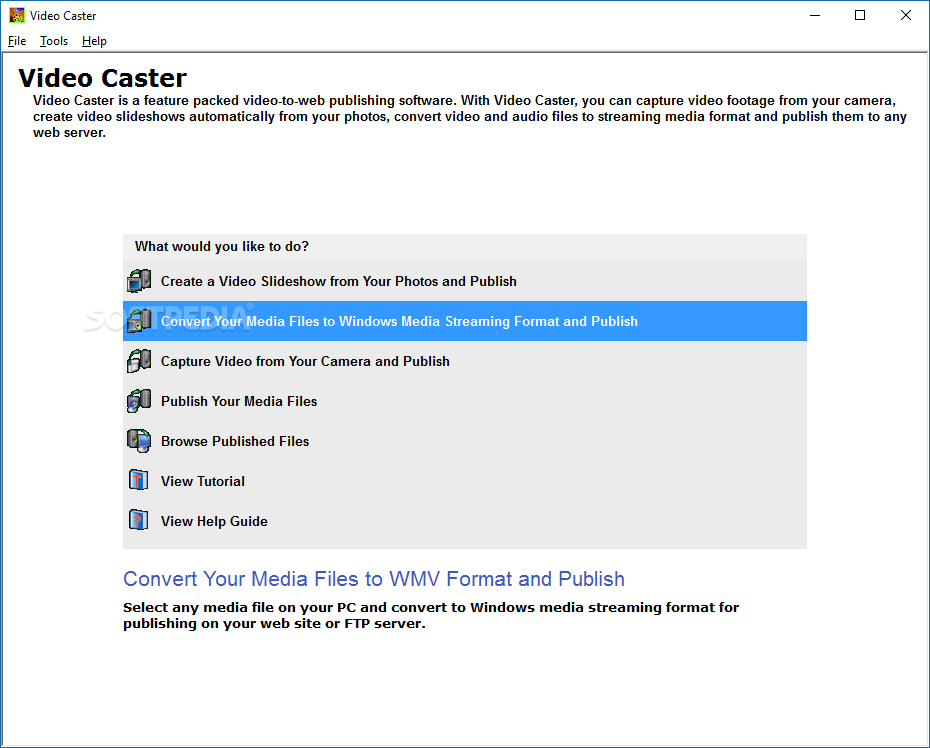Click the slideshow icon beside Create a Video Slideshow
Viewport: 930px width, 748px height.
pos(139,281)
